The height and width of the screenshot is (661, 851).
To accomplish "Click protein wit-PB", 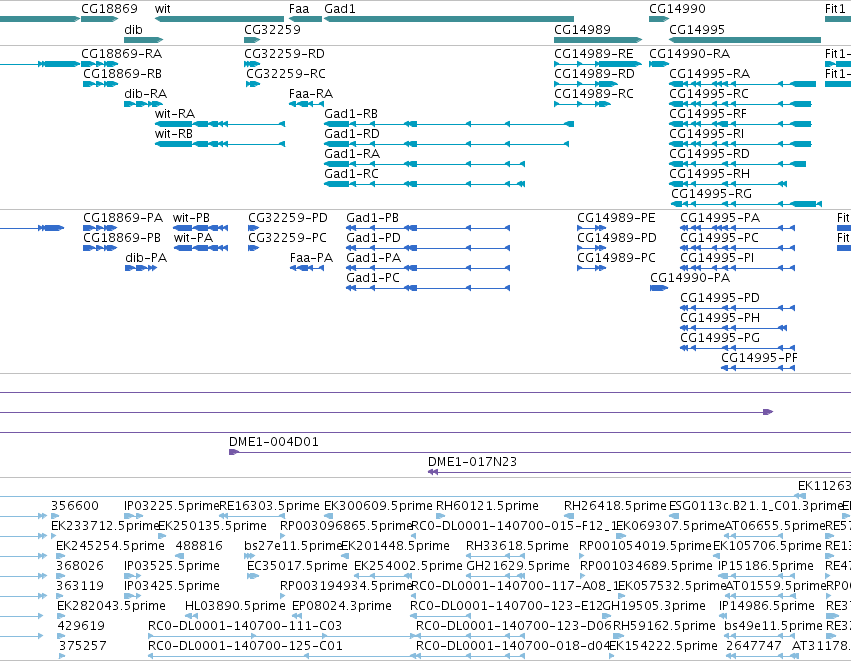I will (200, 228).
